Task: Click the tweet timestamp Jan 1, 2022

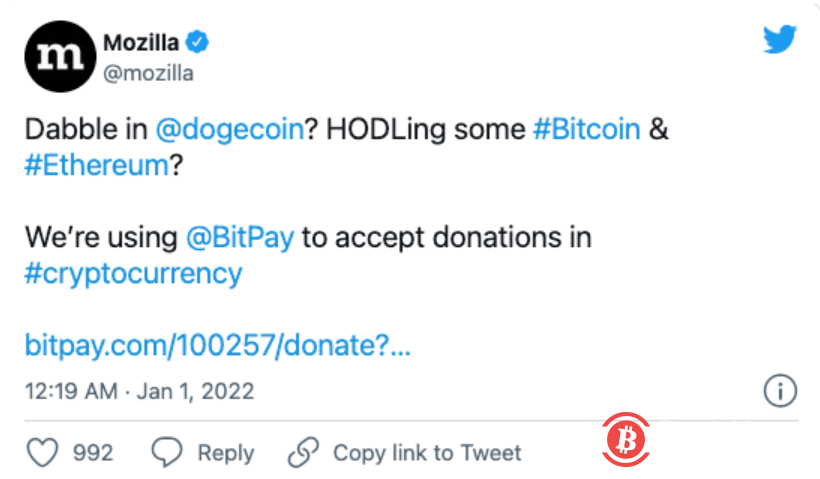Action: point(139,390)
